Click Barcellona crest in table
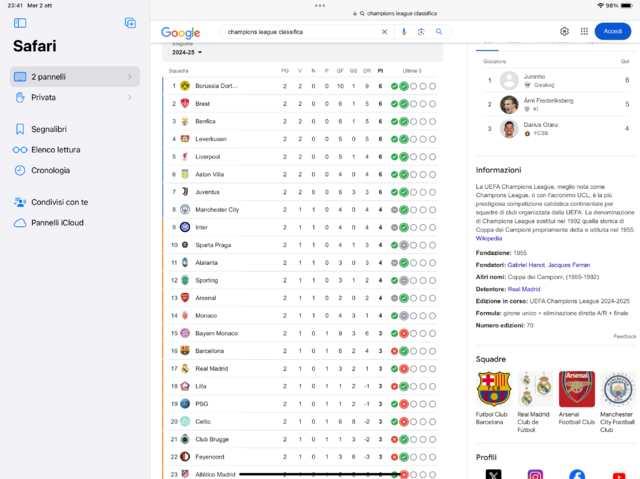640x479 pixels. (185, 351)
